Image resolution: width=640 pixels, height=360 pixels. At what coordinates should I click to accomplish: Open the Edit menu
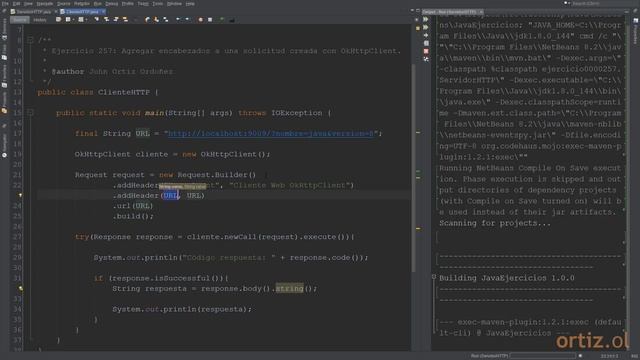16,4
